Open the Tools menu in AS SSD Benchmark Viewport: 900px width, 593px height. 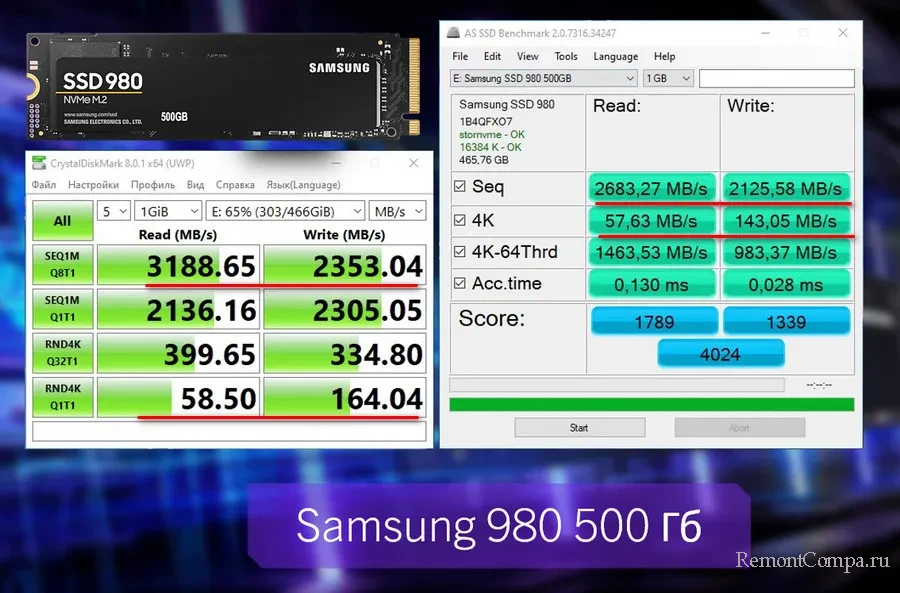566,56
